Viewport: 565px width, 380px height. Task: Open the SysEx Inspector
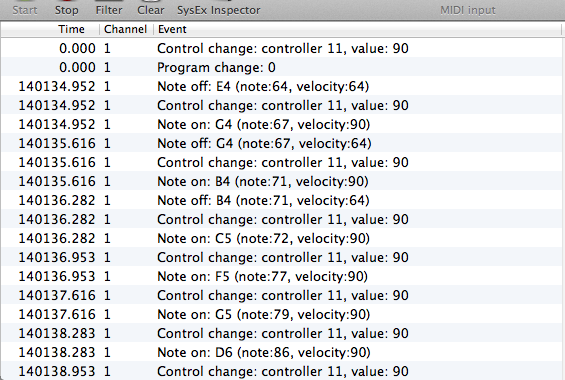click(x=218, y=10)
